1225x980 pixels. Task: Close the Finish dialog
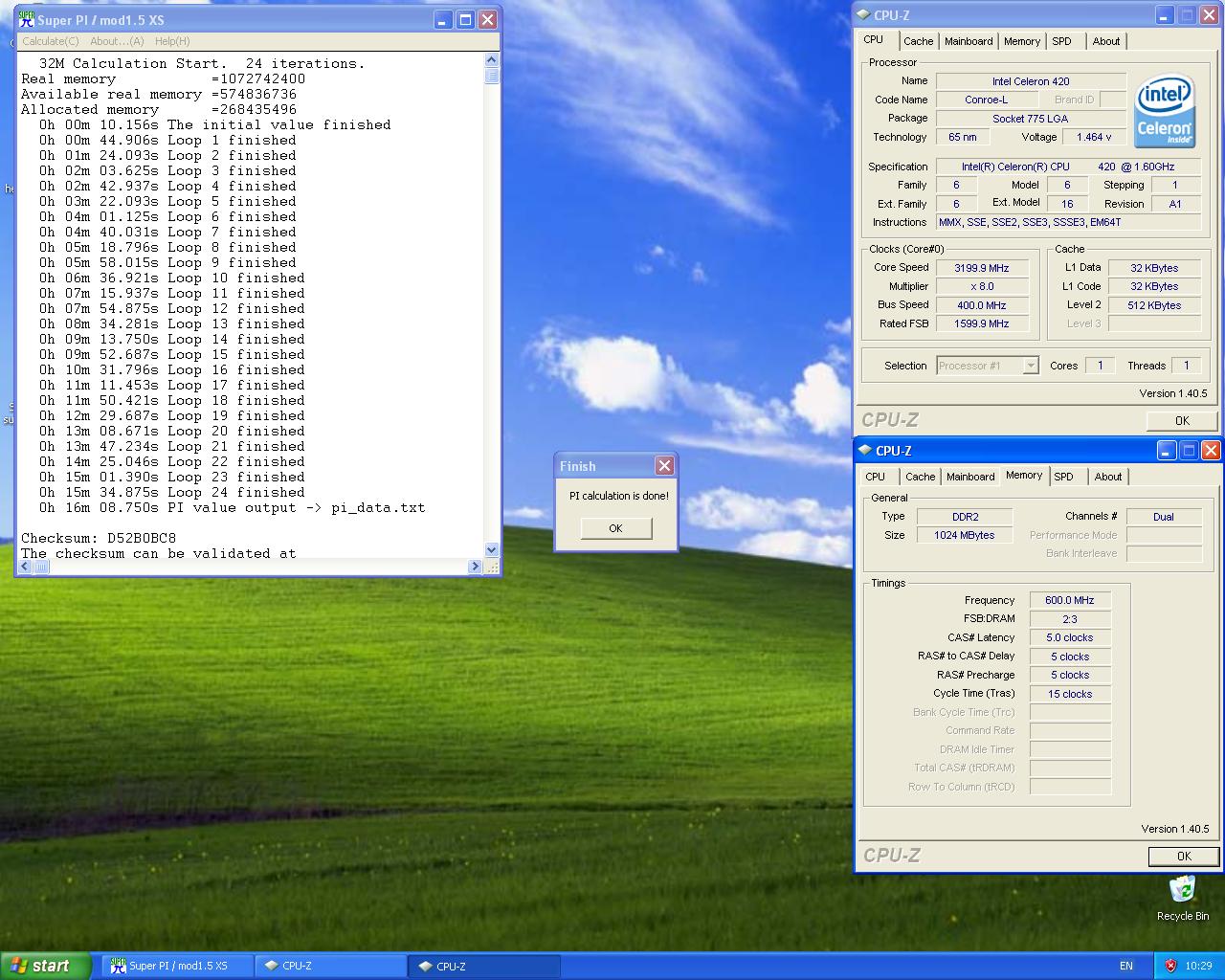664,466
